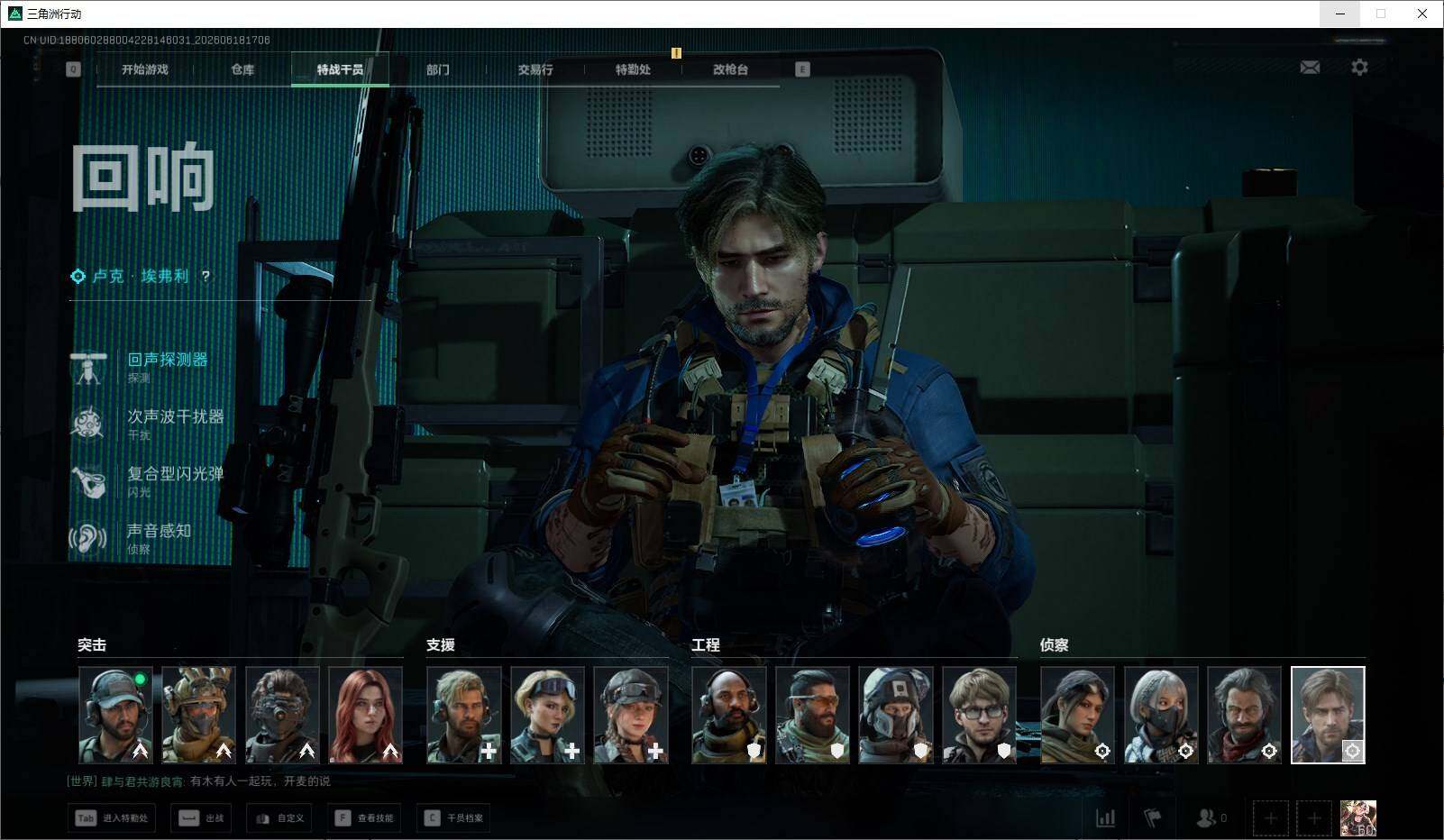Click the 查看技能 button
The image size is (1444, 840).
tap(365, 817)
